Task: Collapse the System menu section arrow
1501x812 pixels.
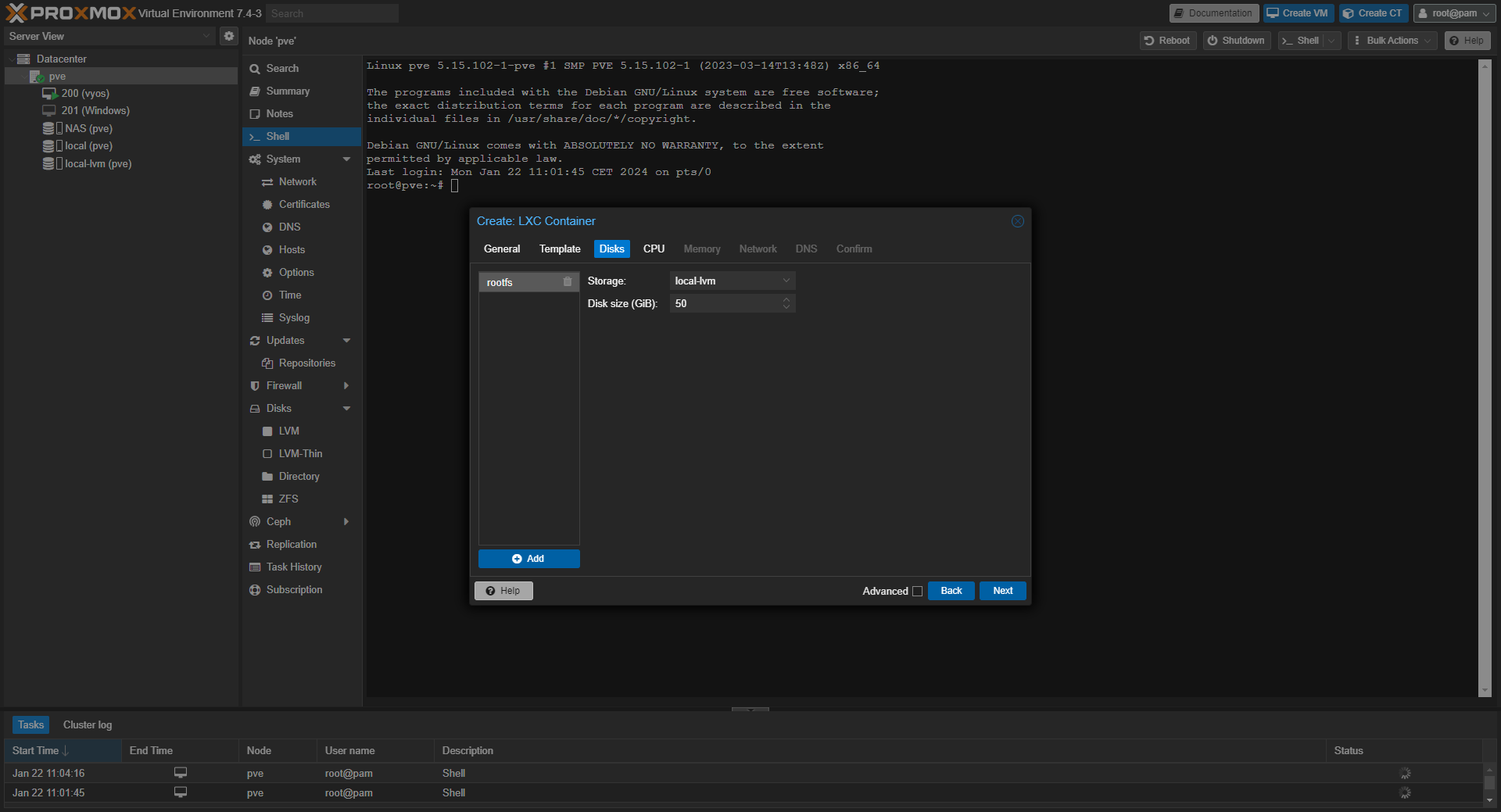Action: [x=346, y=159]
